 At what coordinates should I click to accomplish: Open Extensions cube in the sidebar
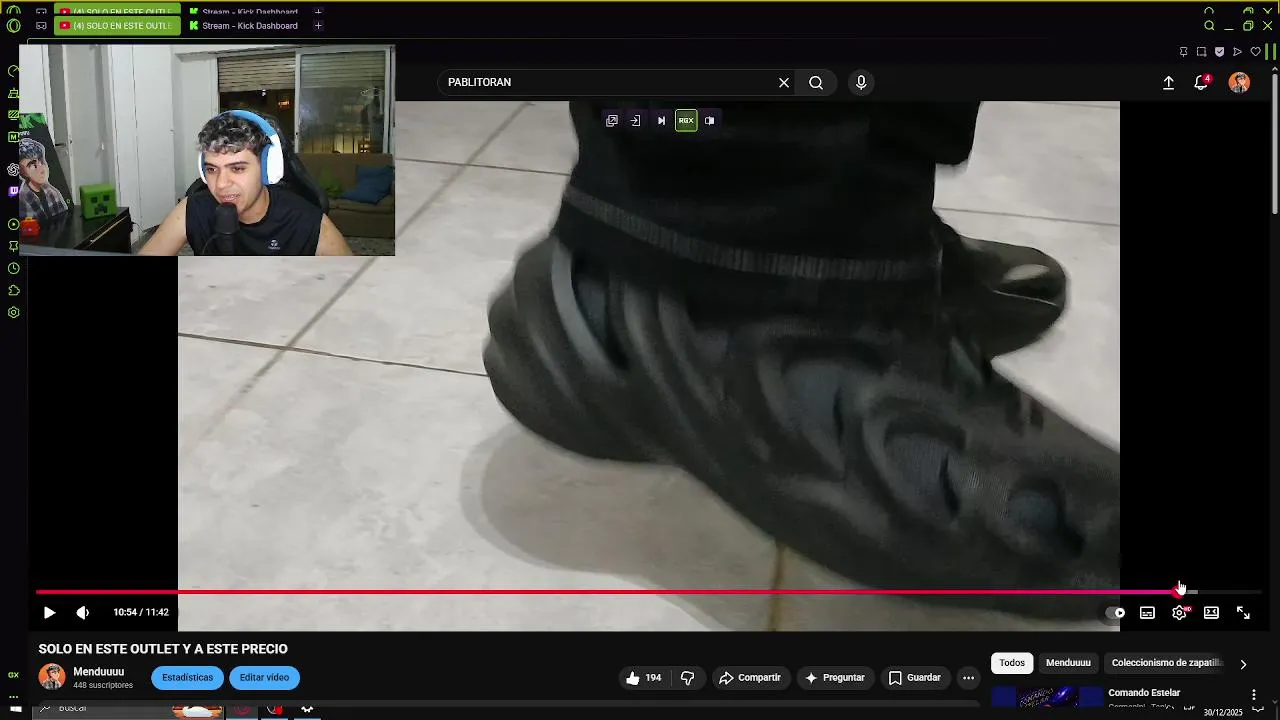(13, 290)
